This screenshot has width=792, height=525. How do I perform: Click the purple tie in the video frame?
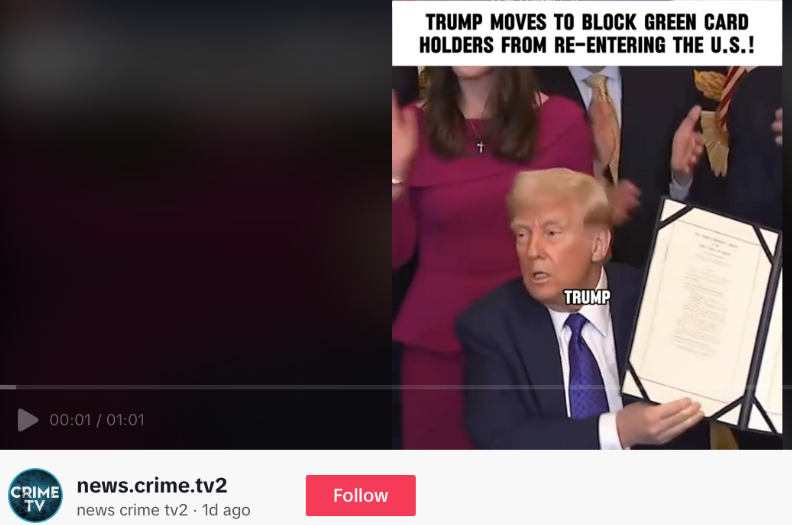[585, 365]
